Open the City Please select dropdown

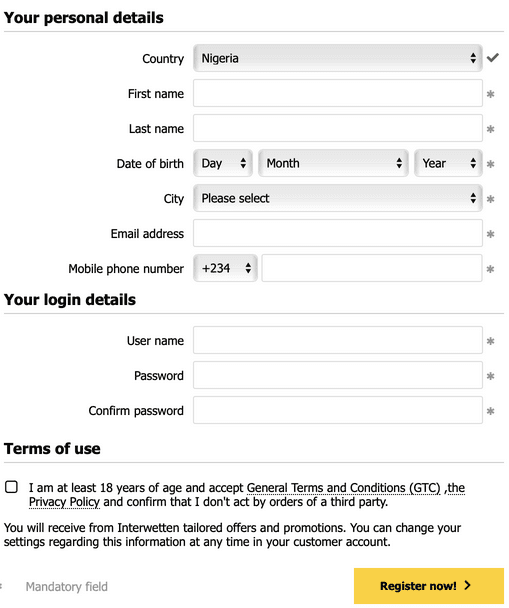(338, 198)
